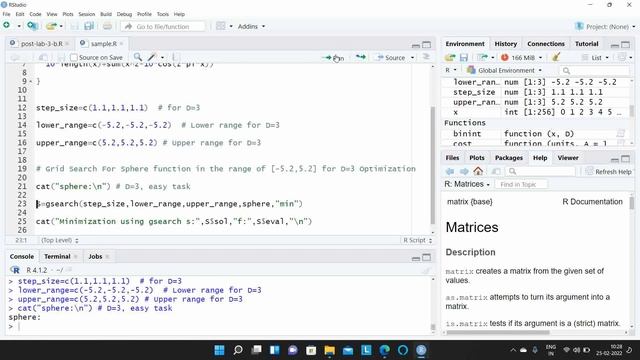Open the workspace panes grid icon

pos(221,26)
